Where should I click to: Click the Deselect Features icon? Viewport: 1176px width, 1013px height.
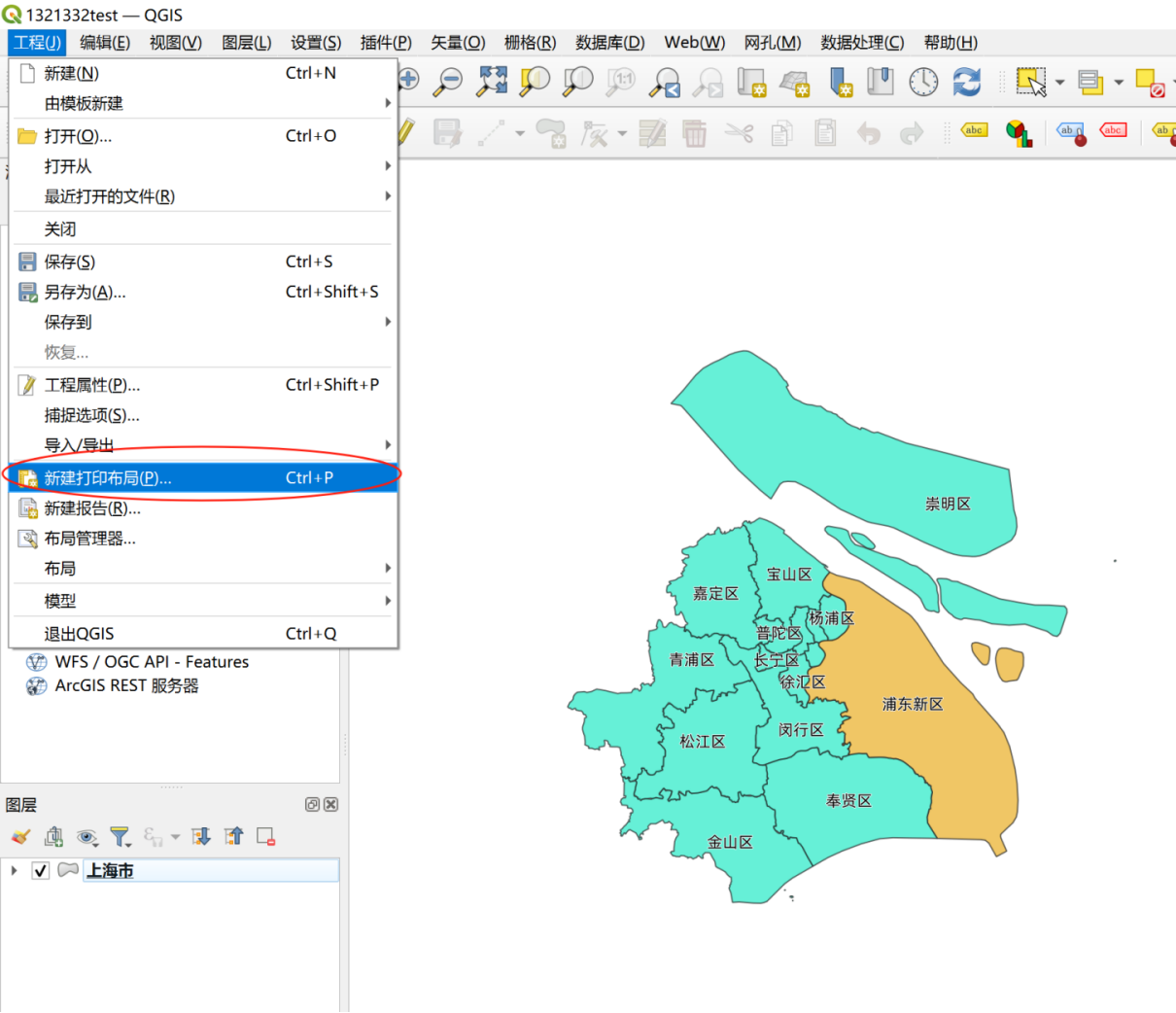coord(1151,83)
